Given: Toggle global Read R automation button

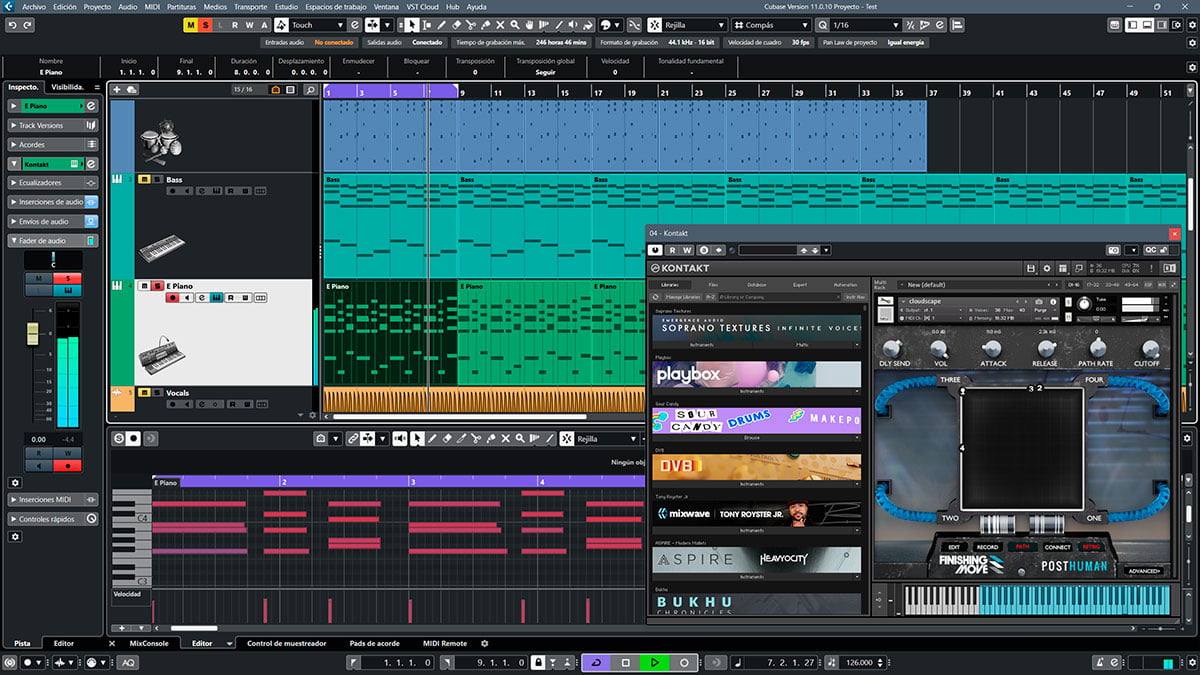Looking at the screenshot, I should click(234, 25).
